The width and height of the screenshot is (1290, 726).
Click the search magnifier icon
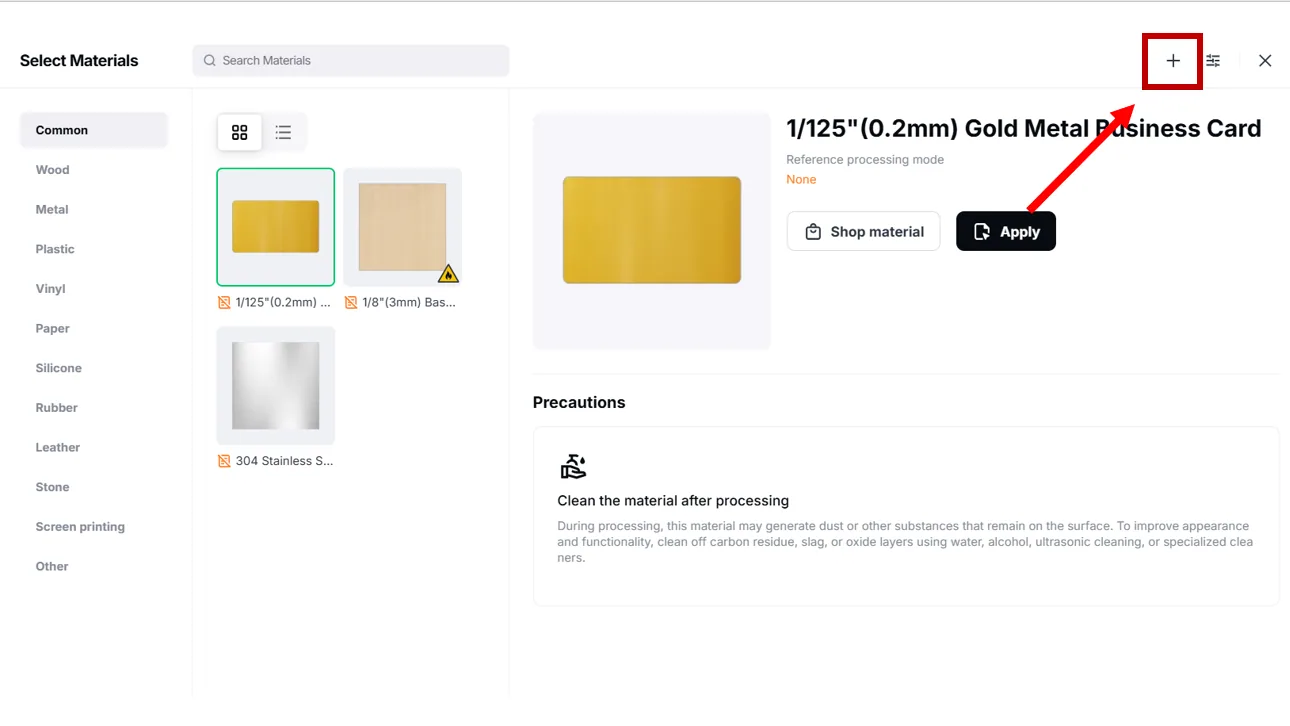click(x=210, y=61)
